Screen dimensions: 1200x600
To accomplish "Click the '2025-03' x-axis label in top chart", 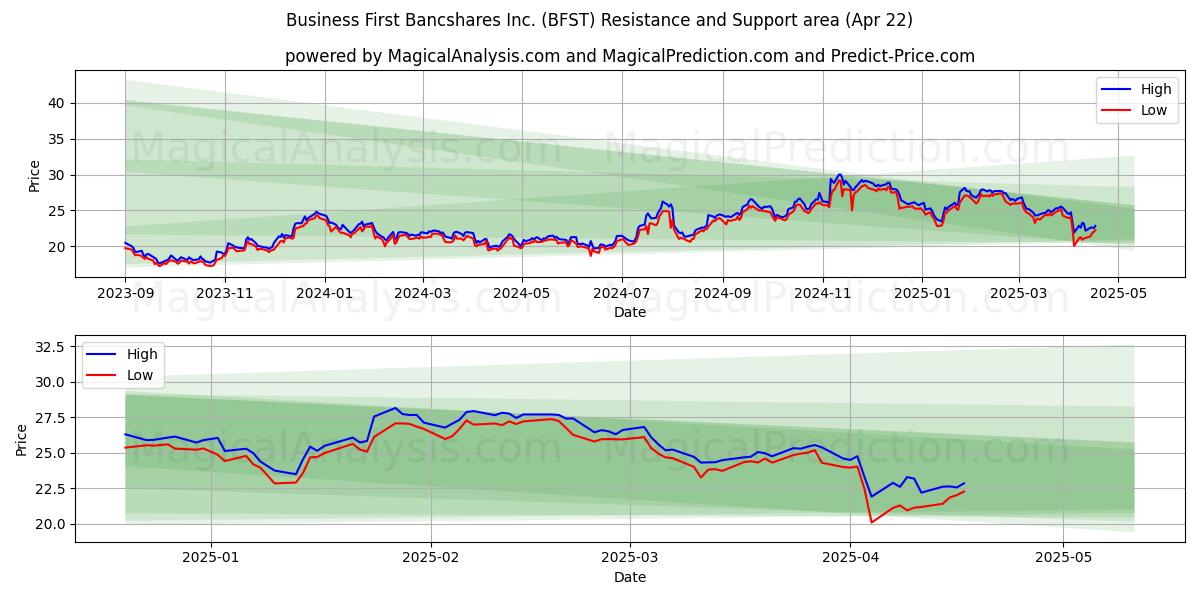I will 1019,295.
